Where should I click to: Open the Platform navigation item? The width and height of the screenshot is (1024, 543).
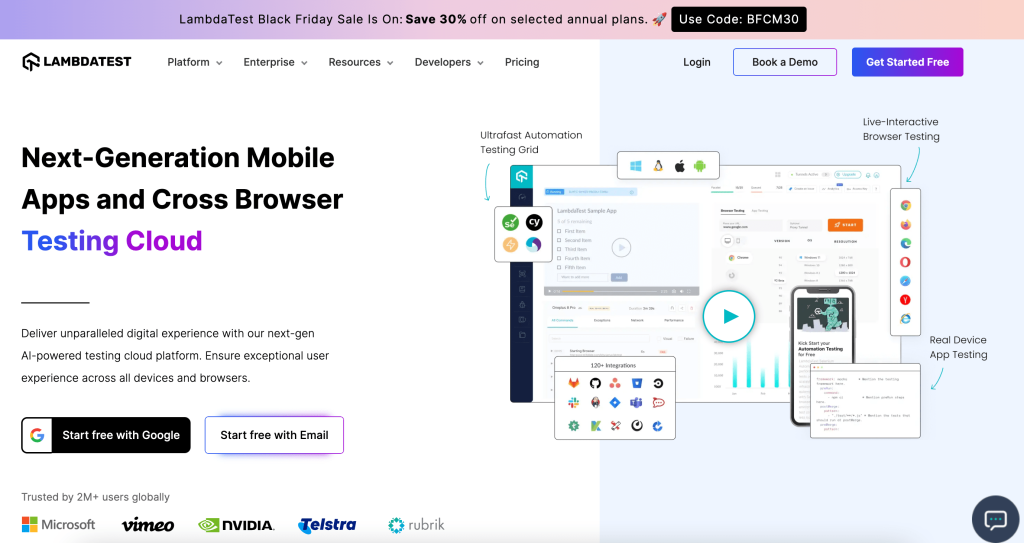(188, 62)
